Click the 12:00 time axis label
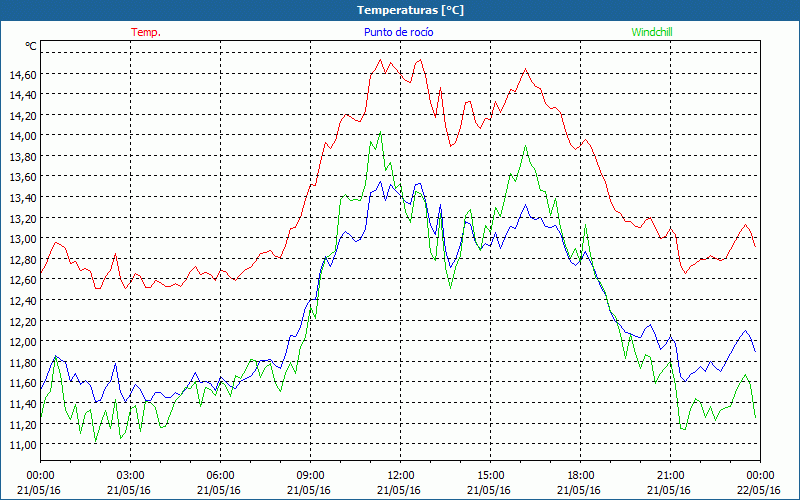Image resolution: width=800 pixels, height=500 pixels. pyautogui.click(x=401, y=476)
